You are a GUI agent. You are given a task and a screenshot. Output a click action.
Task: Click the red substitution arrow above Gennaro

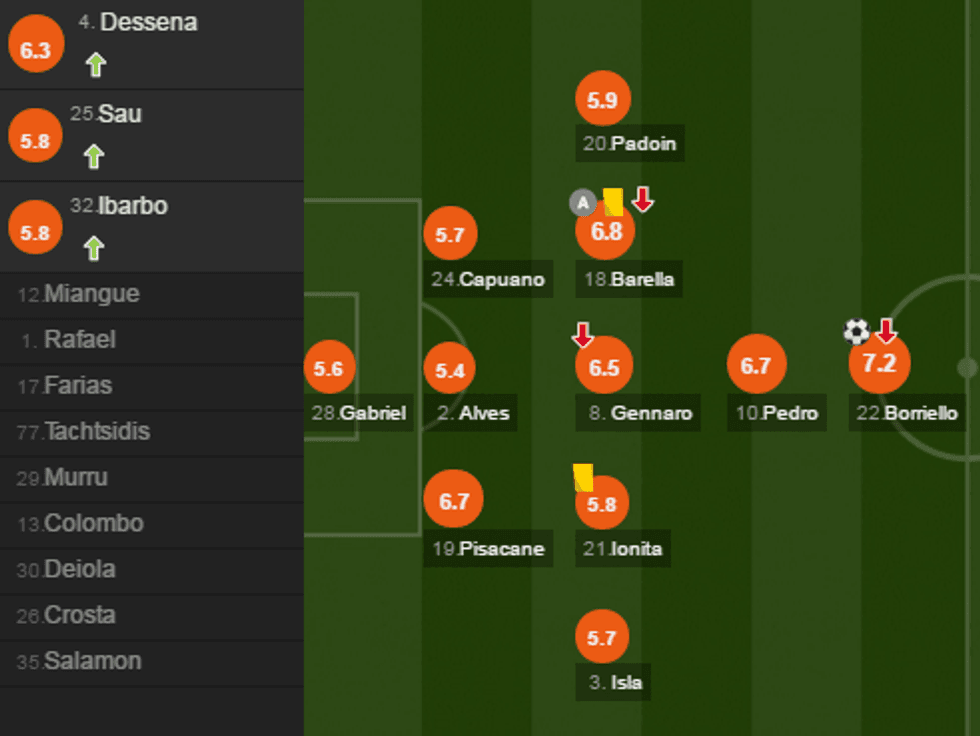click(583, 335)
